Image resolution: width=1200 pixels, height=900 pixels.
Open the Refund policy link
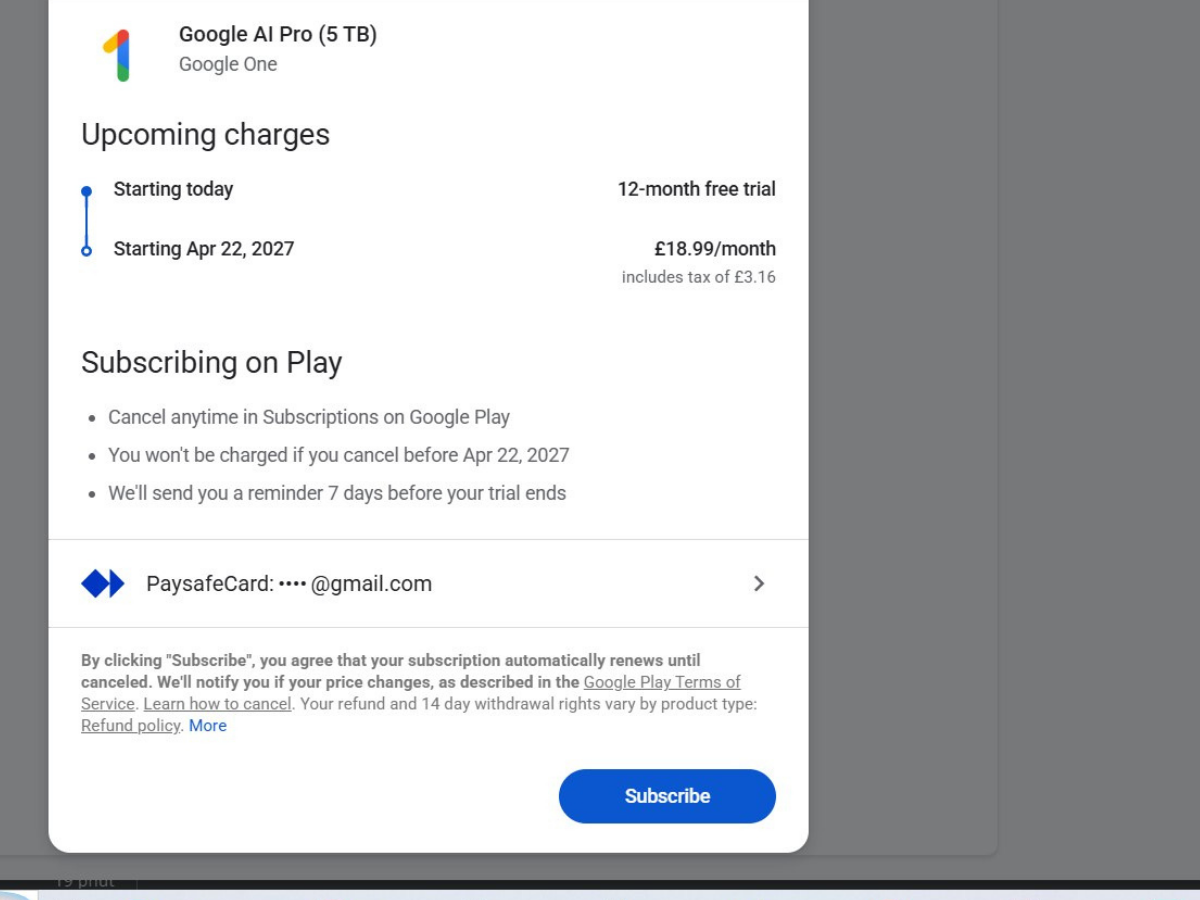click(x=130, y=726)
